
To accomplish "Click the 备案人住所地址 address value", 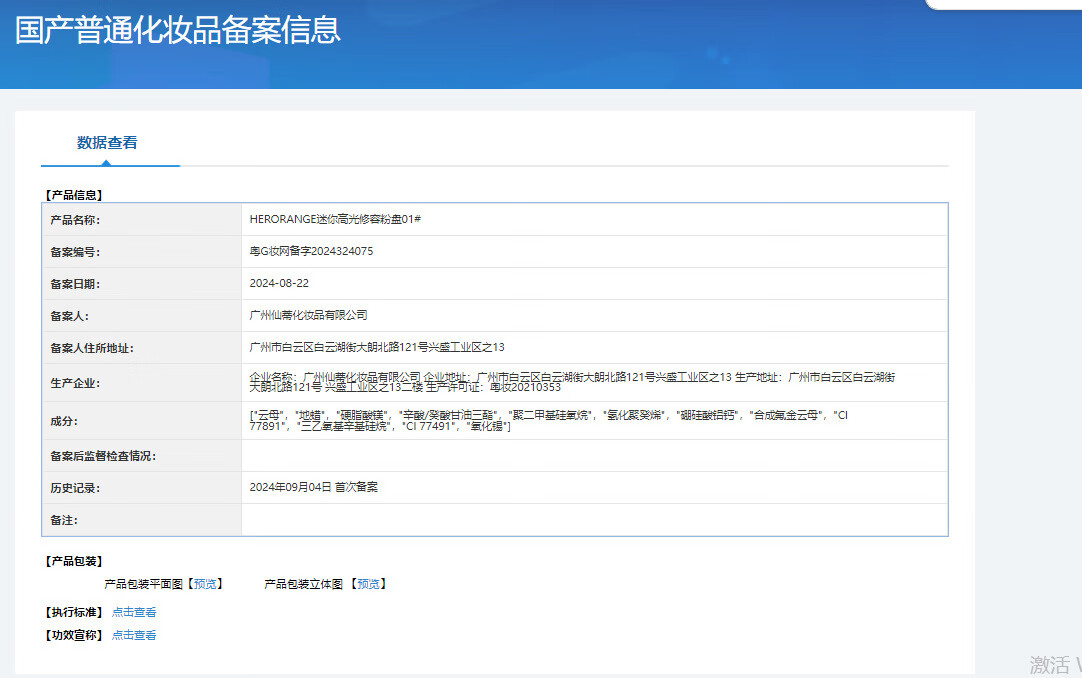I will click(377, 348).
